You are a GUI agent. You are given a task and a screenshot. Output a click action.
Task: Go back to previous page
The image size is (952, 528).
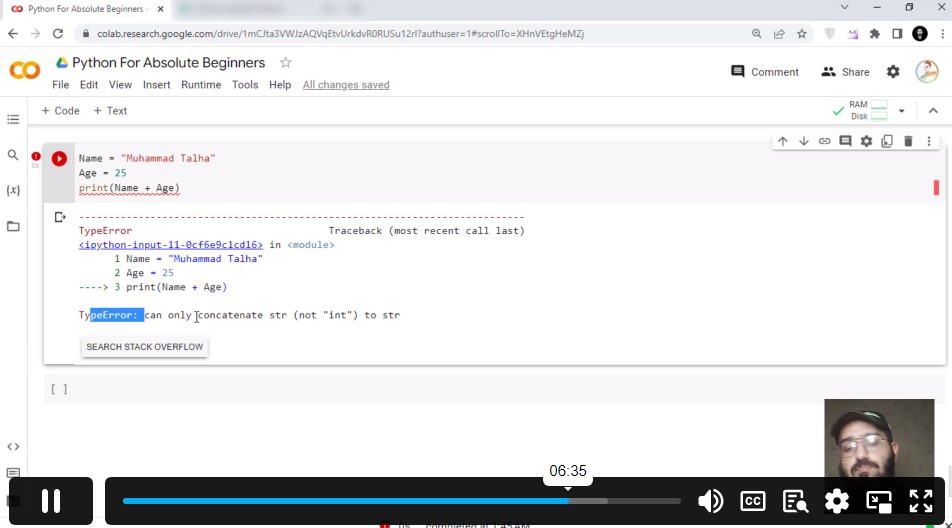pyautogui.click(x=13, y=34)
